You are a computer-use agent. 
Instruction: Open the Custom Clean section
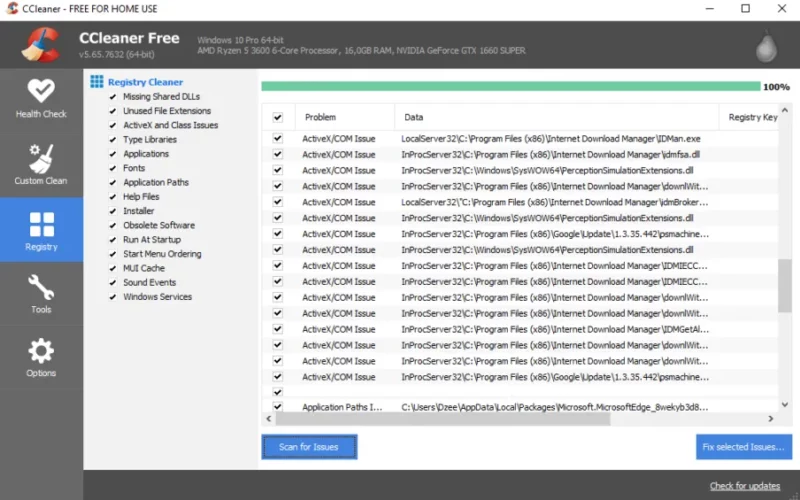click(41, 164)
